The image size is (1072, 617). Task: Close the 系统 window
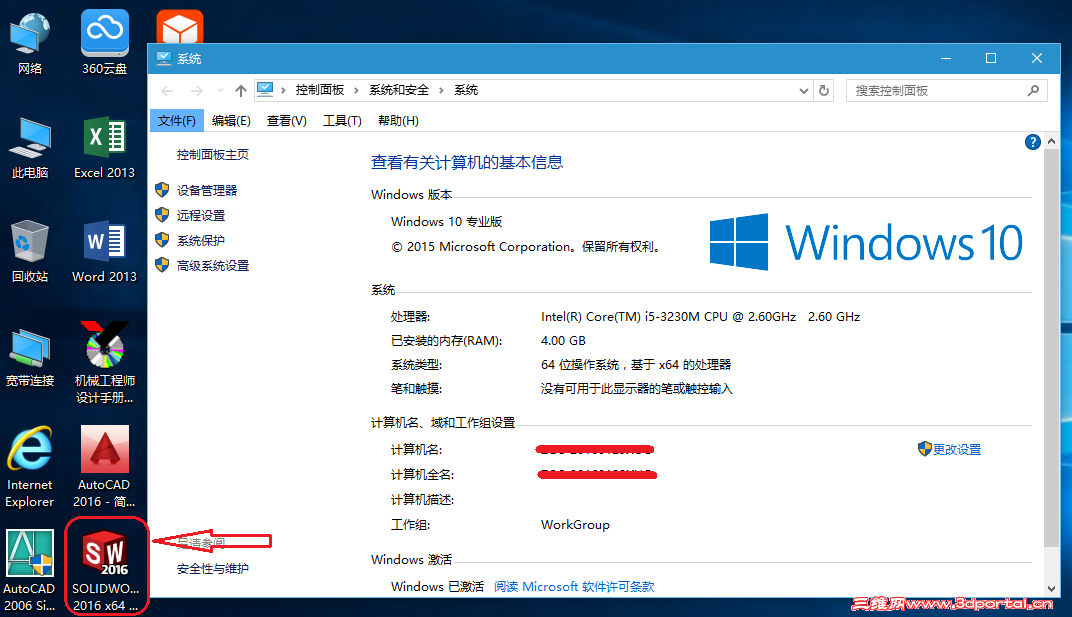1036,59
